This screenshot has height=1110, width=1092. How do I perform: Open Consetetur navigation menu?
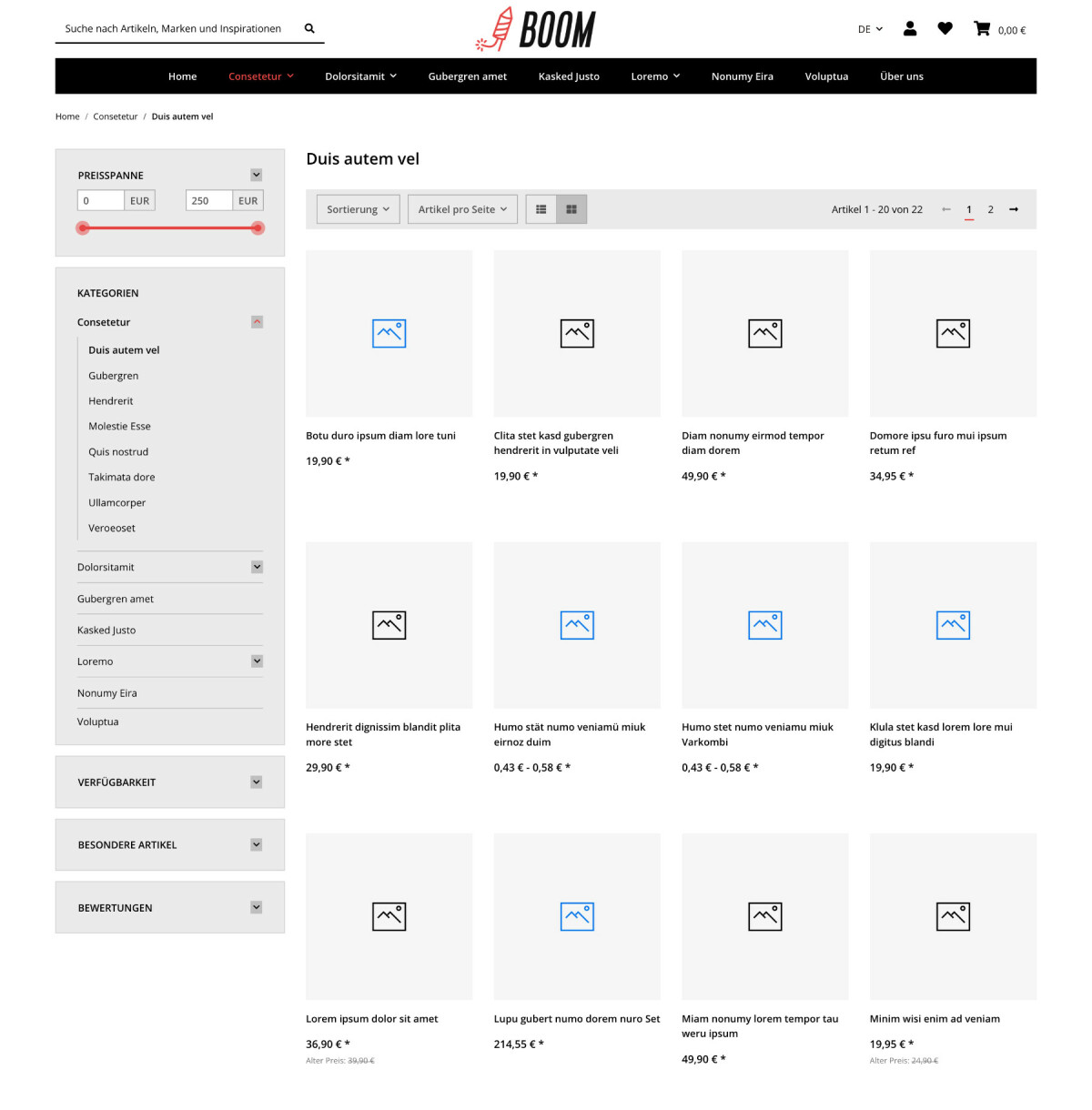coord(260,76)
